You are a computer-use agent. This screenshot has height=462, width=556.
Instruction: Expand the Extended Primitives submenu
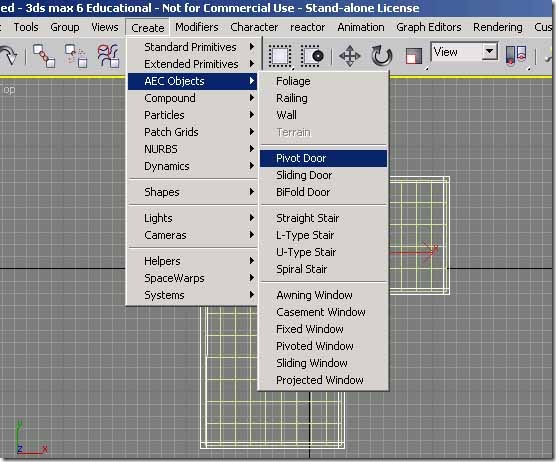[x=192, y=64]
